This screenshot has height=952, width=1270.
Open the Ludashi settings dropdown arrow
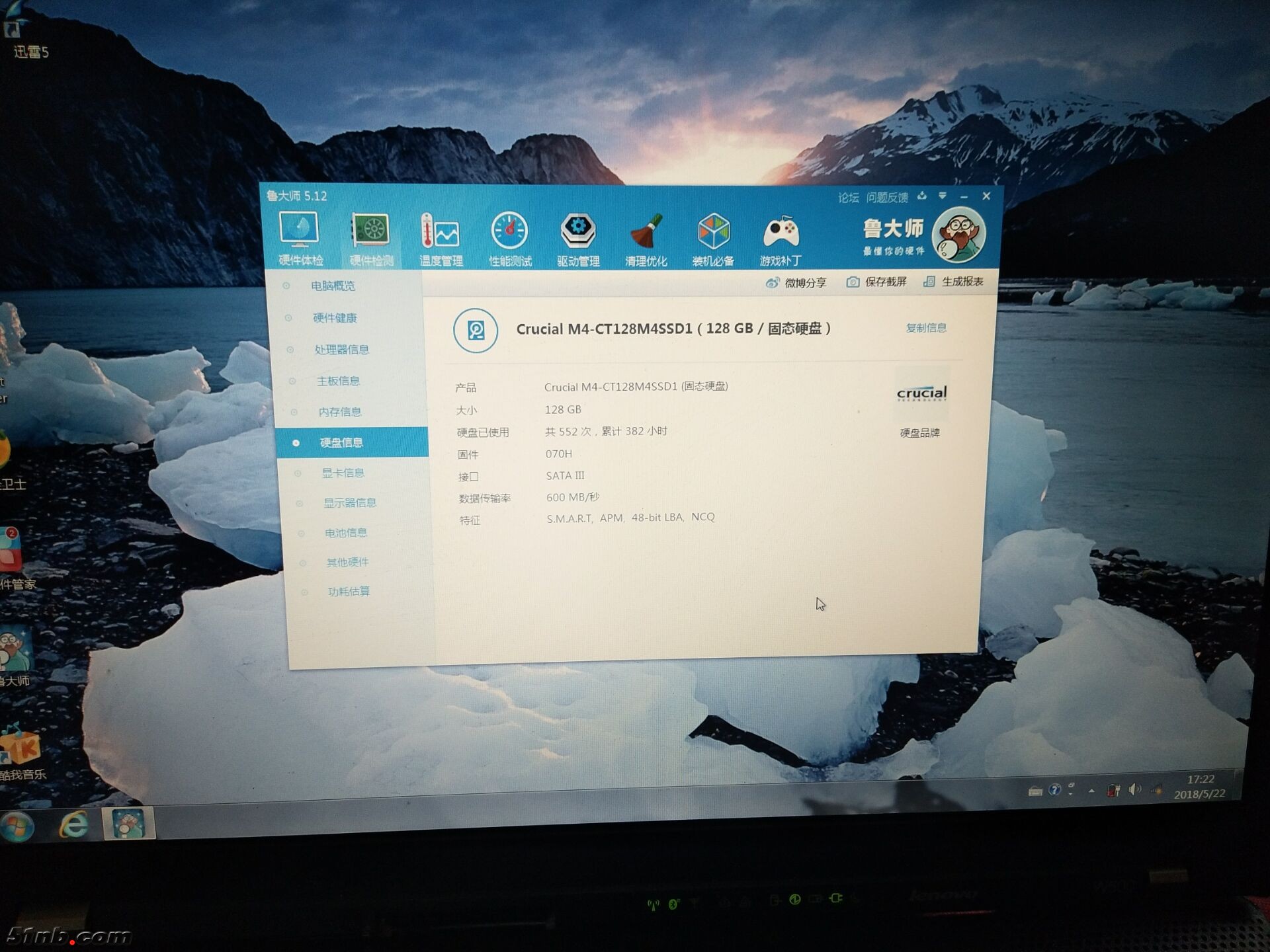click(942, 196)
